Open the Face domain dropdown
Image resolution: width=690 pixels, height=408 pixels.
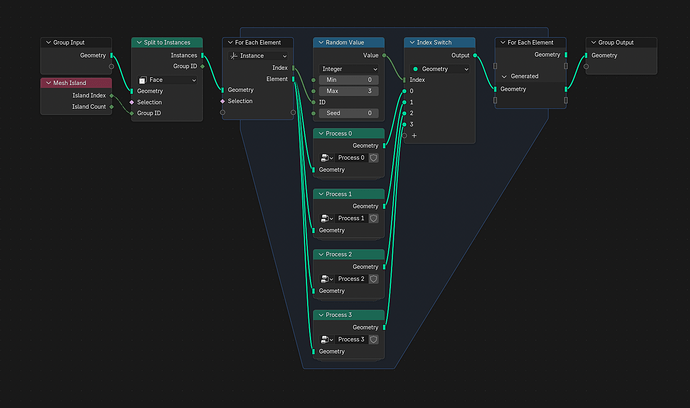pyautogui.click(x=167, y=80)
